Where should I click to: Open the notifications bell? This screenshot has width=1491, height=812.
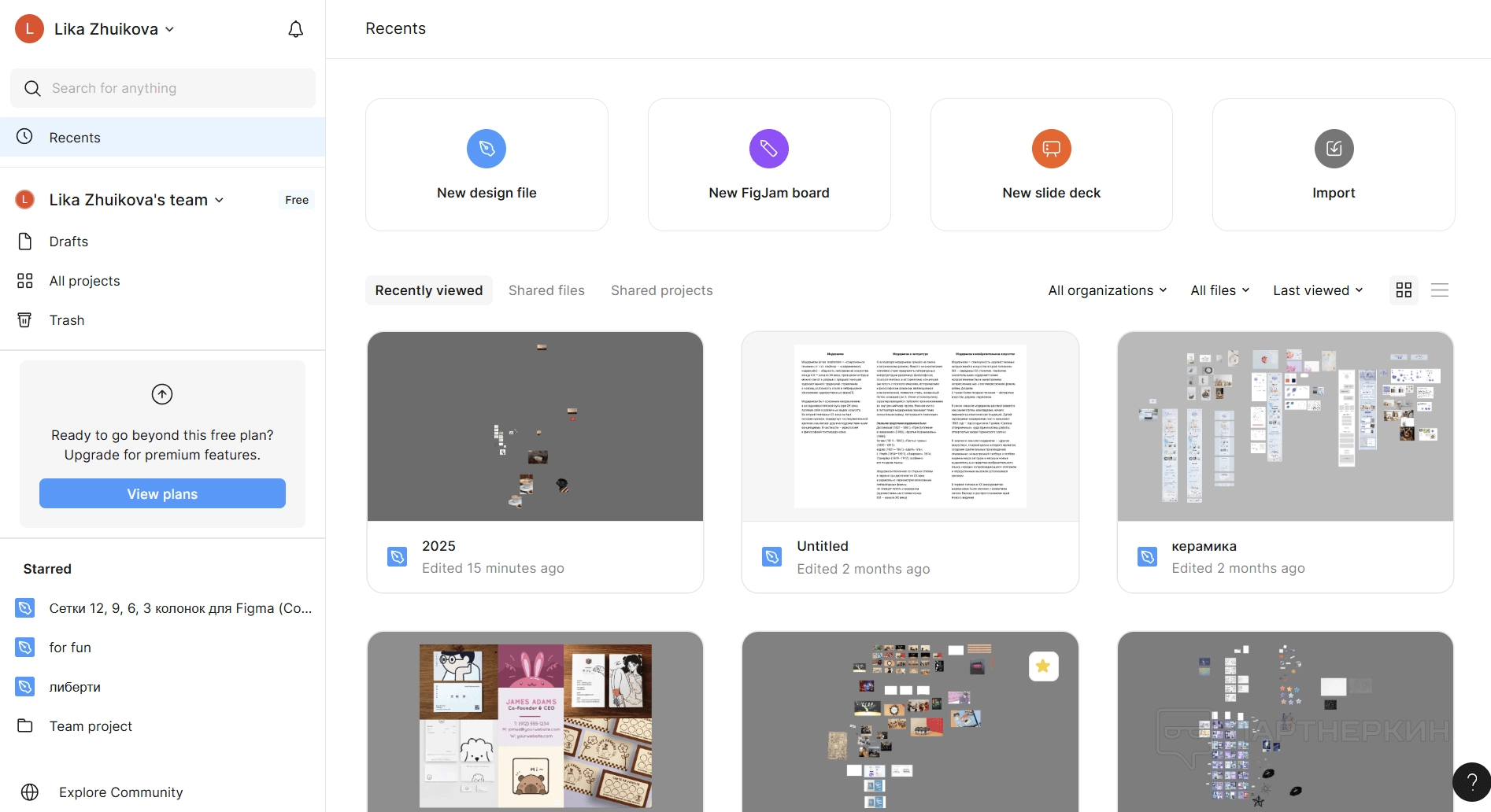coord(295,29)
